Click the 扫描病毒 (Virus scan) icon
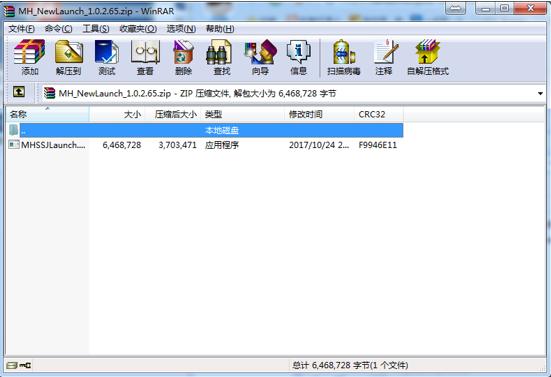 pyautogui.click(x=344, y=57)
